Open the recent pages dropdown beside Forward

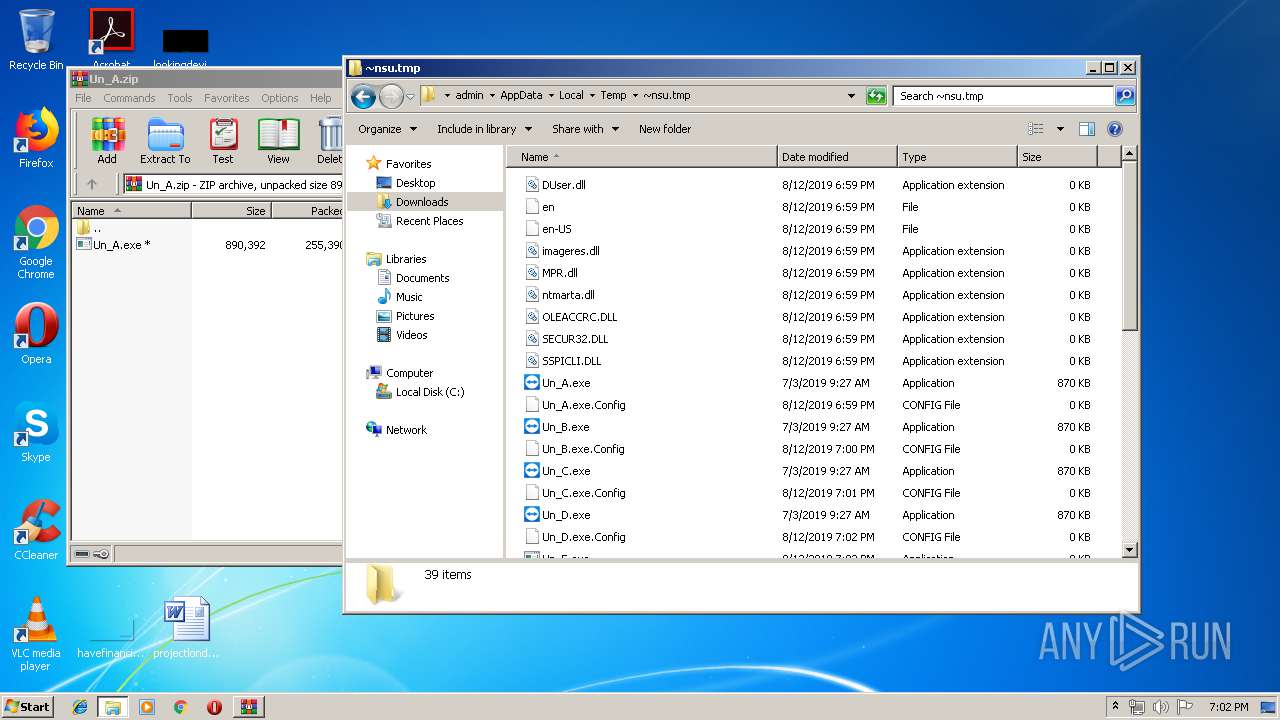click(410, 97)
